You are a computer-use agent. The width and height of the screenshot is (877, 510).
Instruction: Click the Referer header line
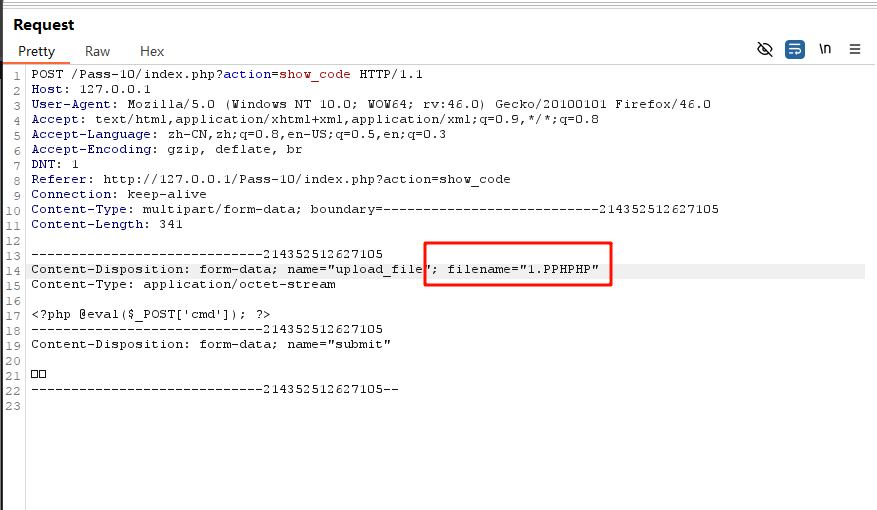[x=271, y=180]
